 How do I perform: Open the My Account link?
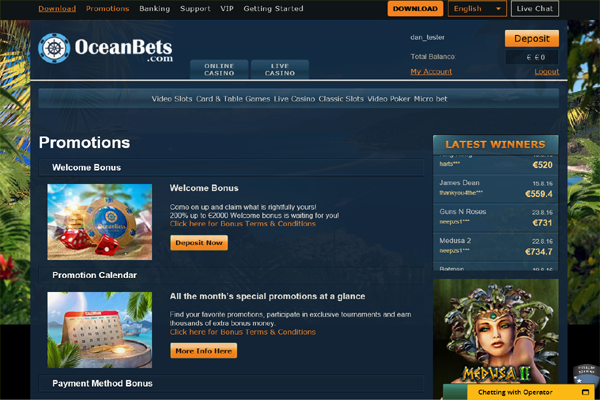pyautogui.click(x=431, y=72)
